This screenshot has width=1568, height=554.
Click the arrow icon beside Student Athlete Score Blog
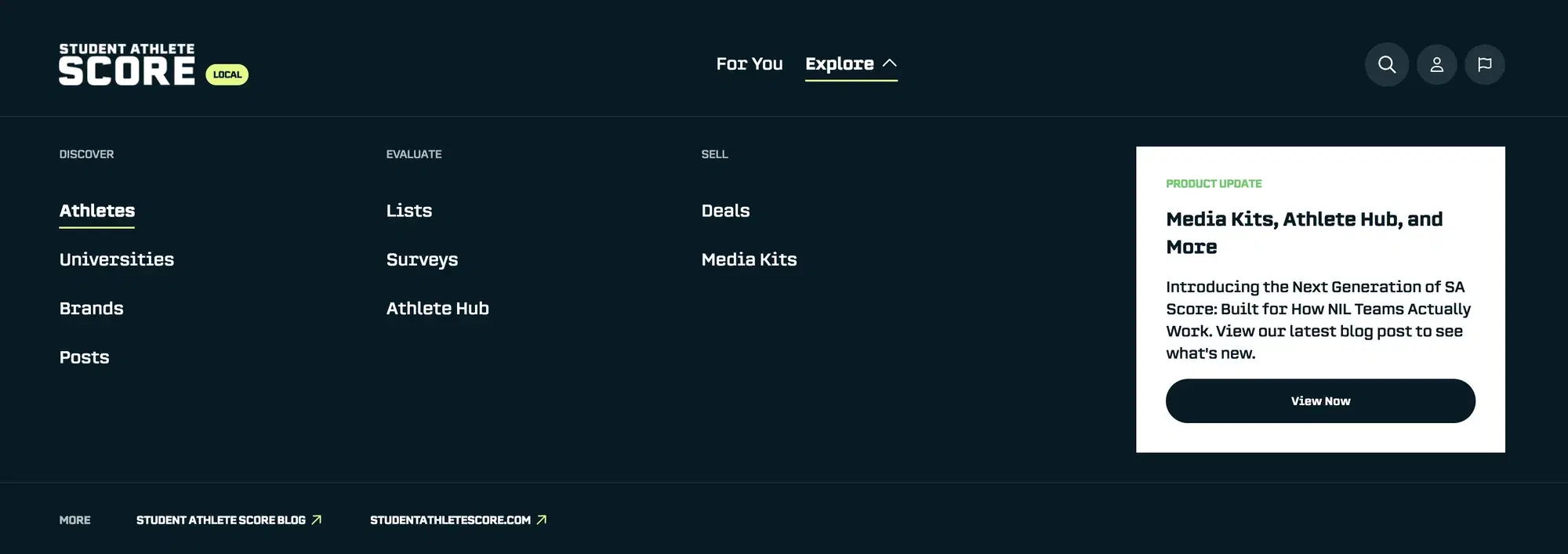coord(317,520)
